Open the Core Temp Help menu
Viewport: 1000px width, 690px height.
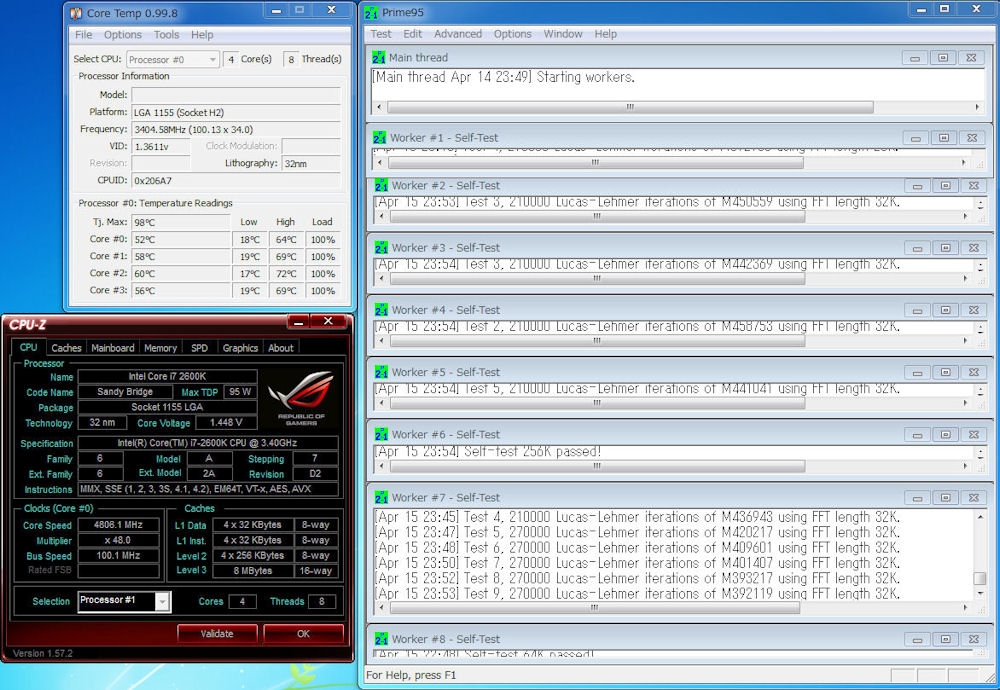pyautogui.click(x=202, y=34)
